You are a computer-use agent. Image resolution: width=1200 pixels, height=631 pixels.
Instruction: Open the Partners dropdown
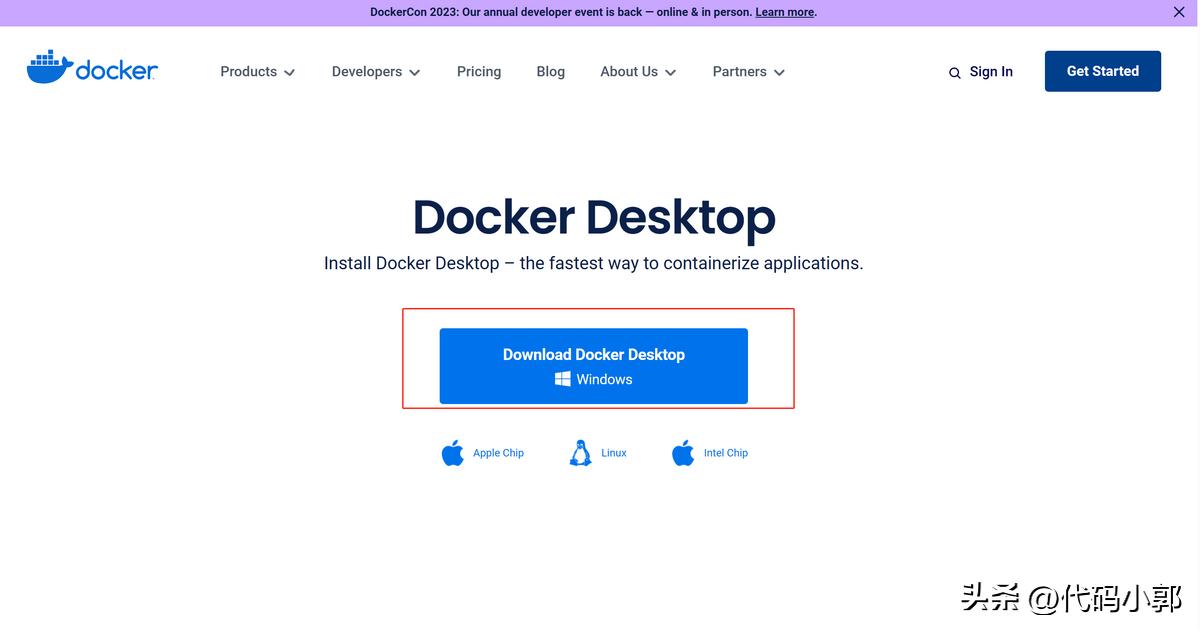[747, 71]
